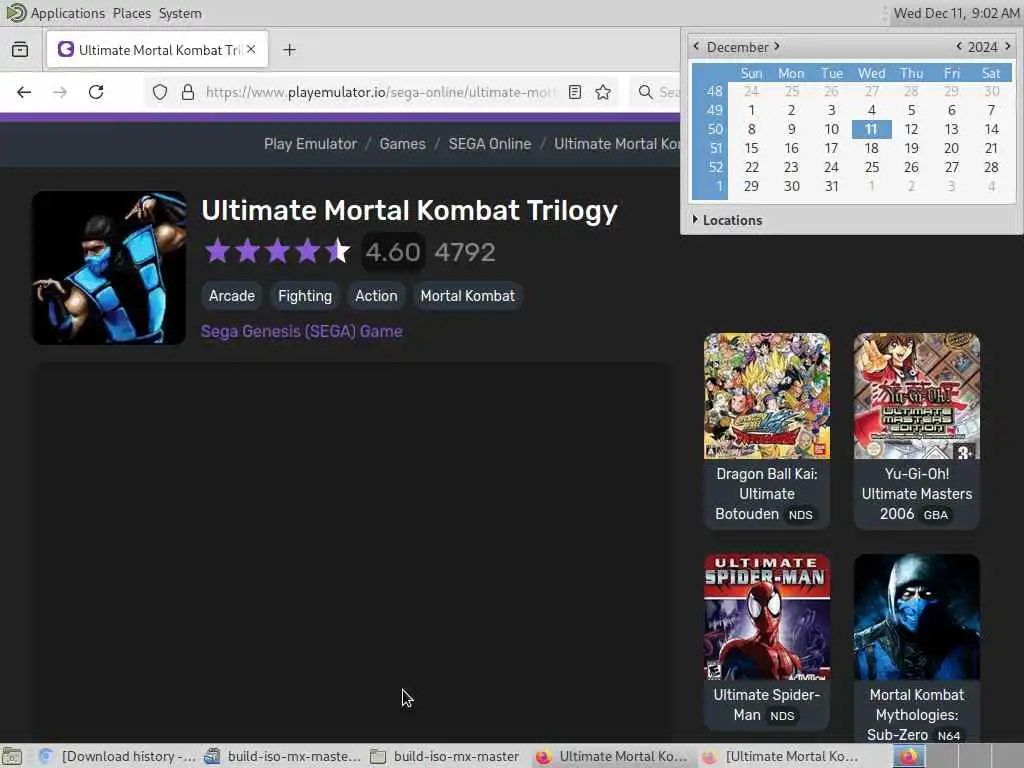Viewport: 1024px width, 768px height.
Task: Rate the game with the third star
Action: point(278,251)
